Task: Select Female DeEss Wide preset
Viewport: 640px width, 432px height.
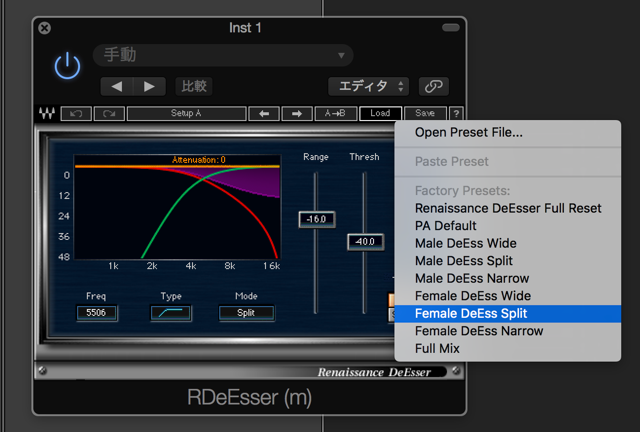Action: (508, 296)
